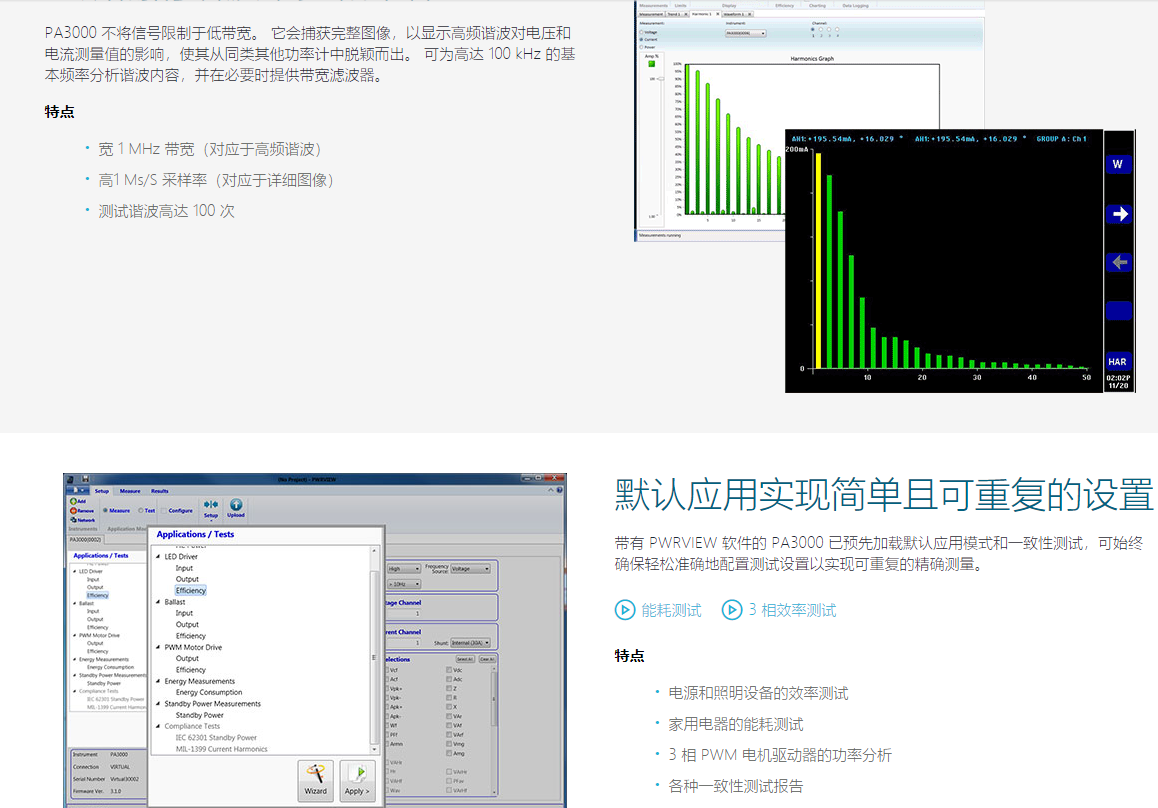Click the Wizard icon button
This screenshot has height=808, width=1158.
[x=316, y=780]
